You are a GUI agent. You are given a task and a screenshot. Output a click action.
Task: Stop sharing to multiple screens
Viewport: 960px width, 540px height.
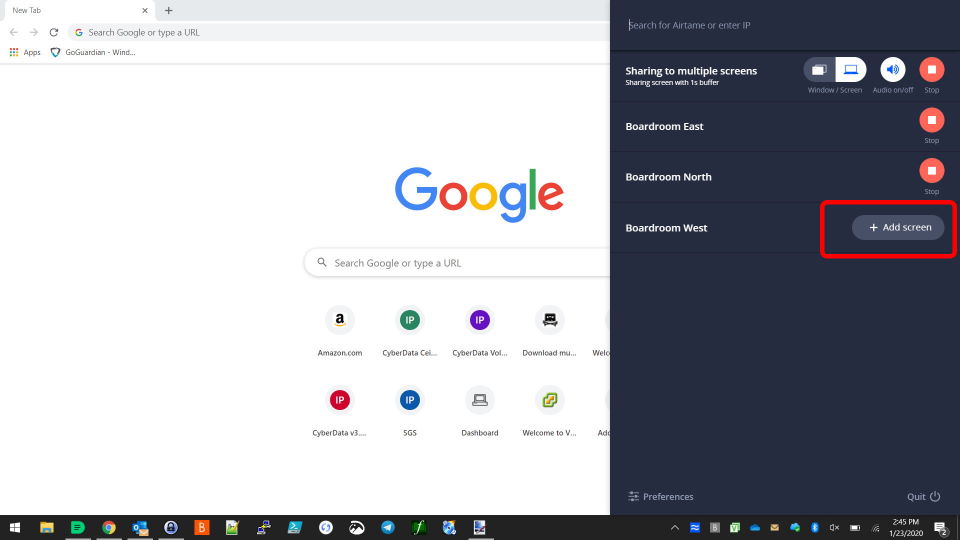pos(931,70)
